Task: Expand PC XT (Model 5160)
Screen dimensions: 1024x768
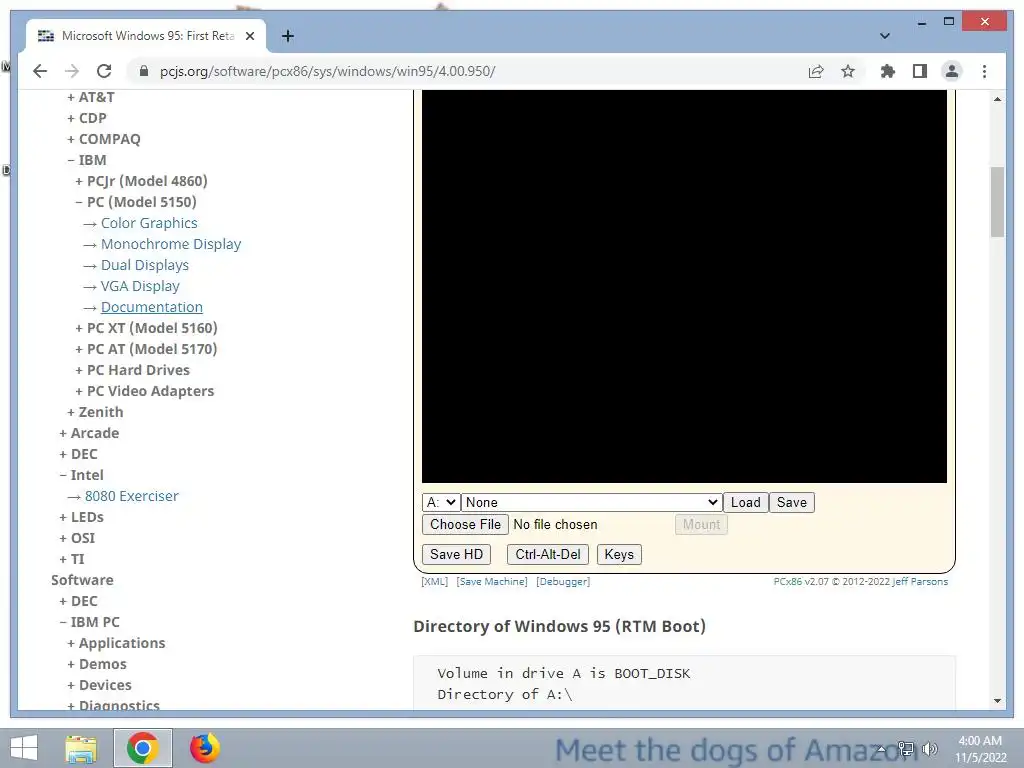Action: coord(146,328)
